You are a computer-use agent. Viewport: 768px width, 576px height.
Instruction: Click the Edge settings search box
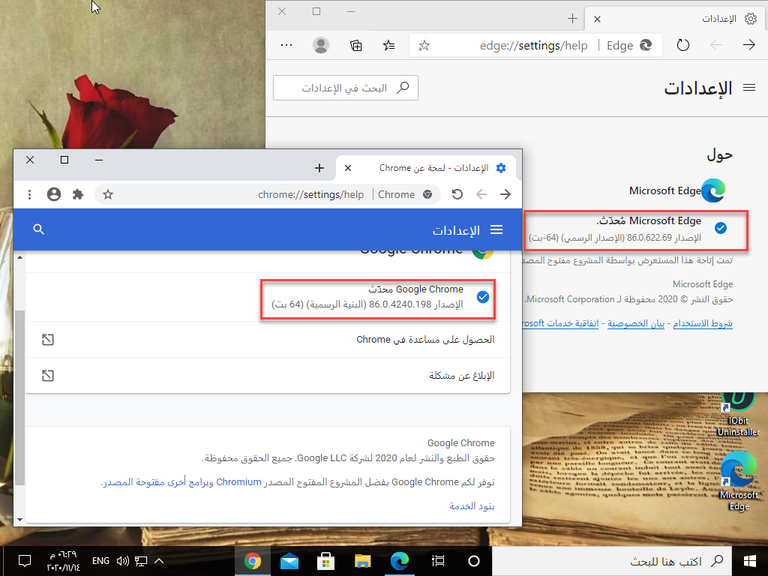pos(346,88)
